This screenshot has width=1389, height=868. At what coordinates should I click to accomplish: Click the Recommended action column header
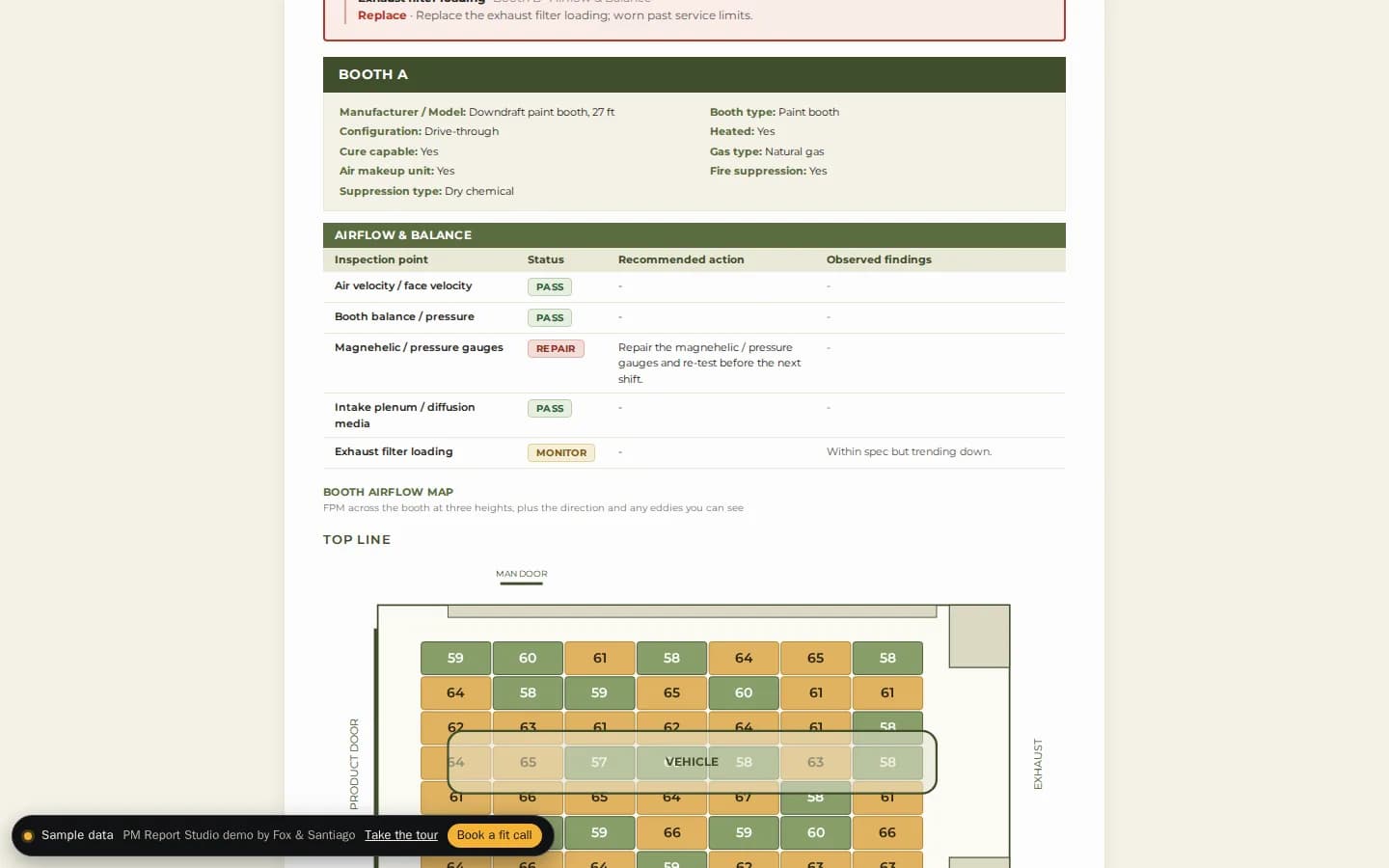click(x=681, y=259)
